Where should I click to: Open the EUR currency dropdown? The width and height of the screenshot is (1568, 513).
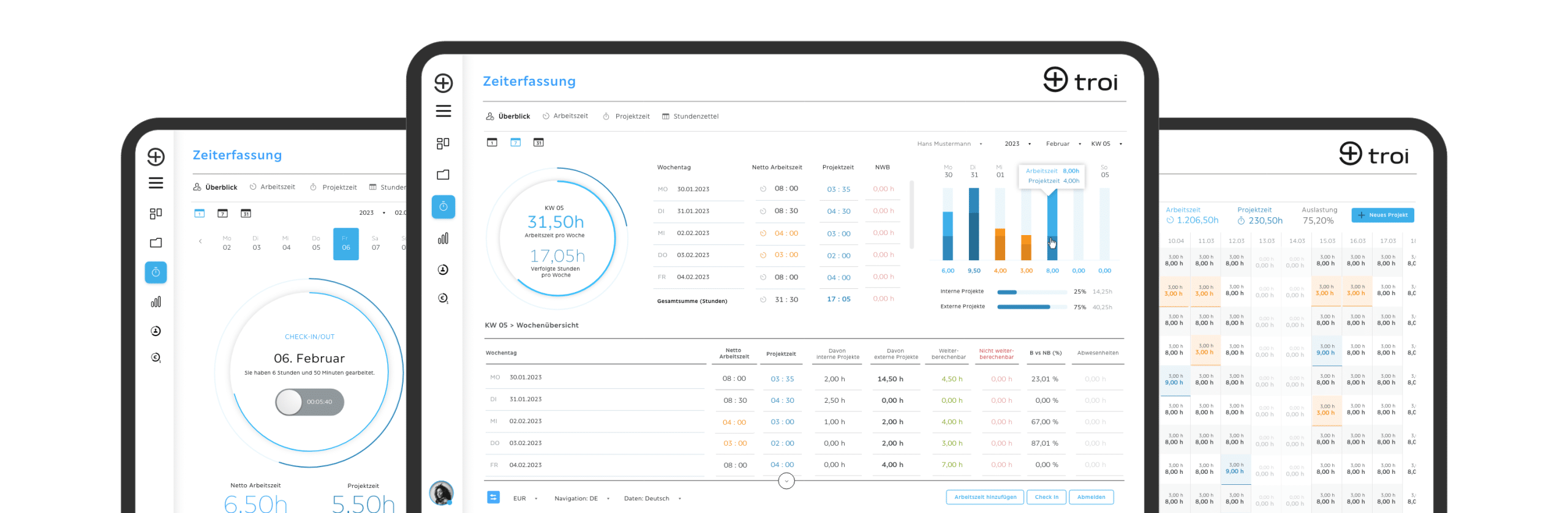point(525,498)
